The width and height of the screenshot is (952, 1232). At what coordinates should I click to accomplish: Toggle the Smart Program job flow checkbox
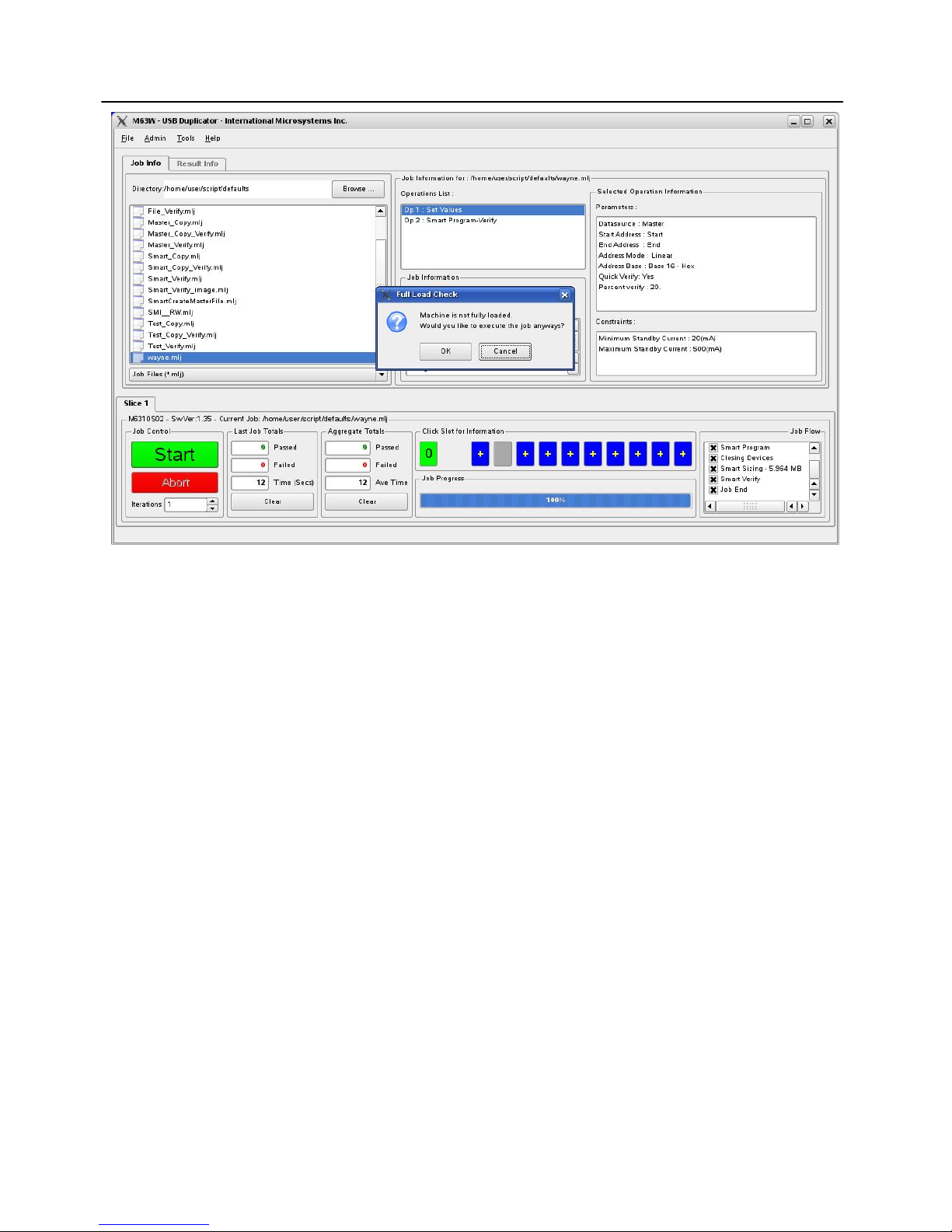(713, 448)
